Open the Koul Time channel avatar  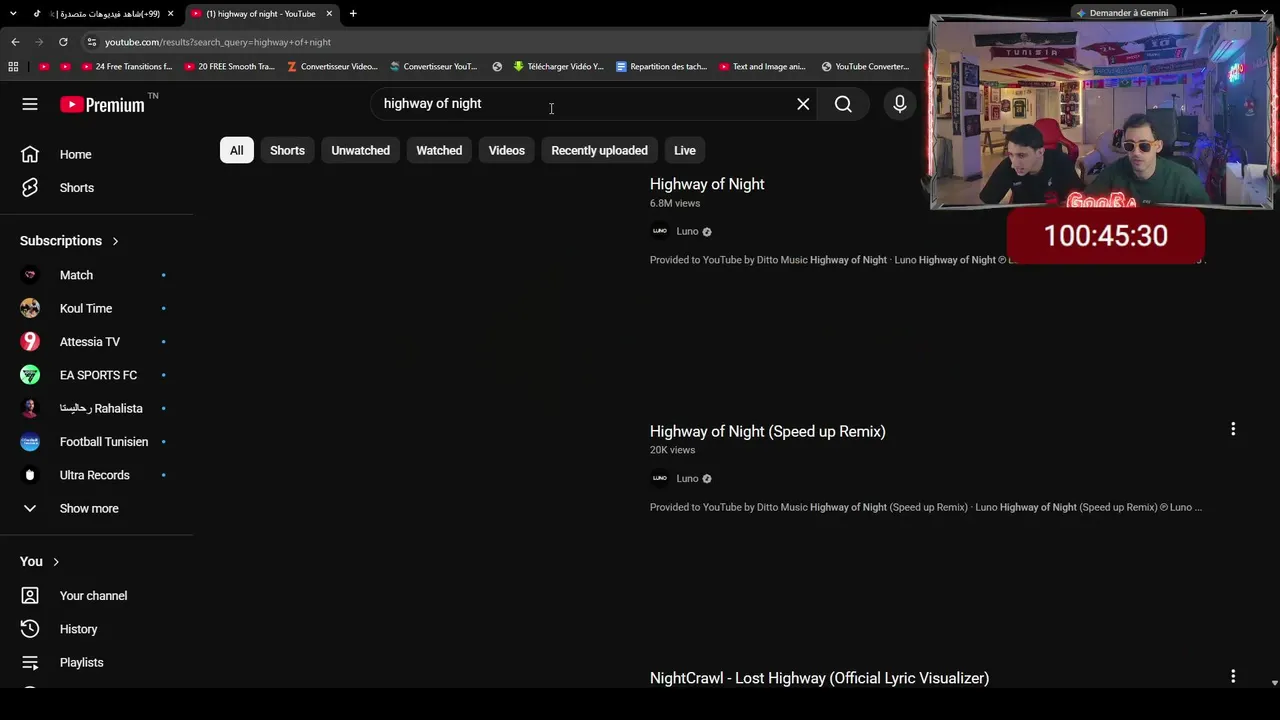coord(30,308)
